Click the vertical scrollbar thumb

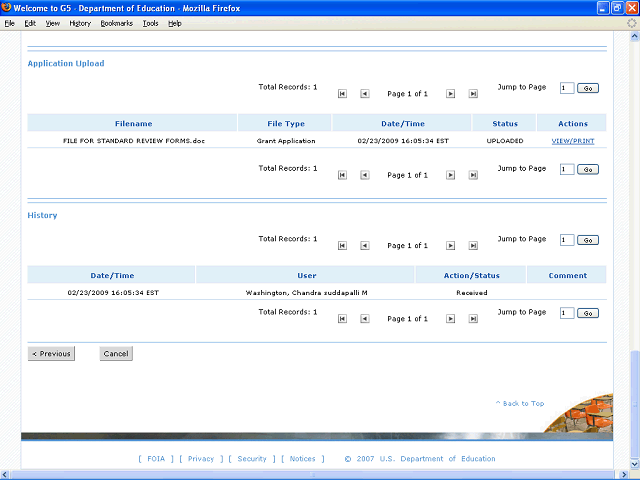pos(634,404)
